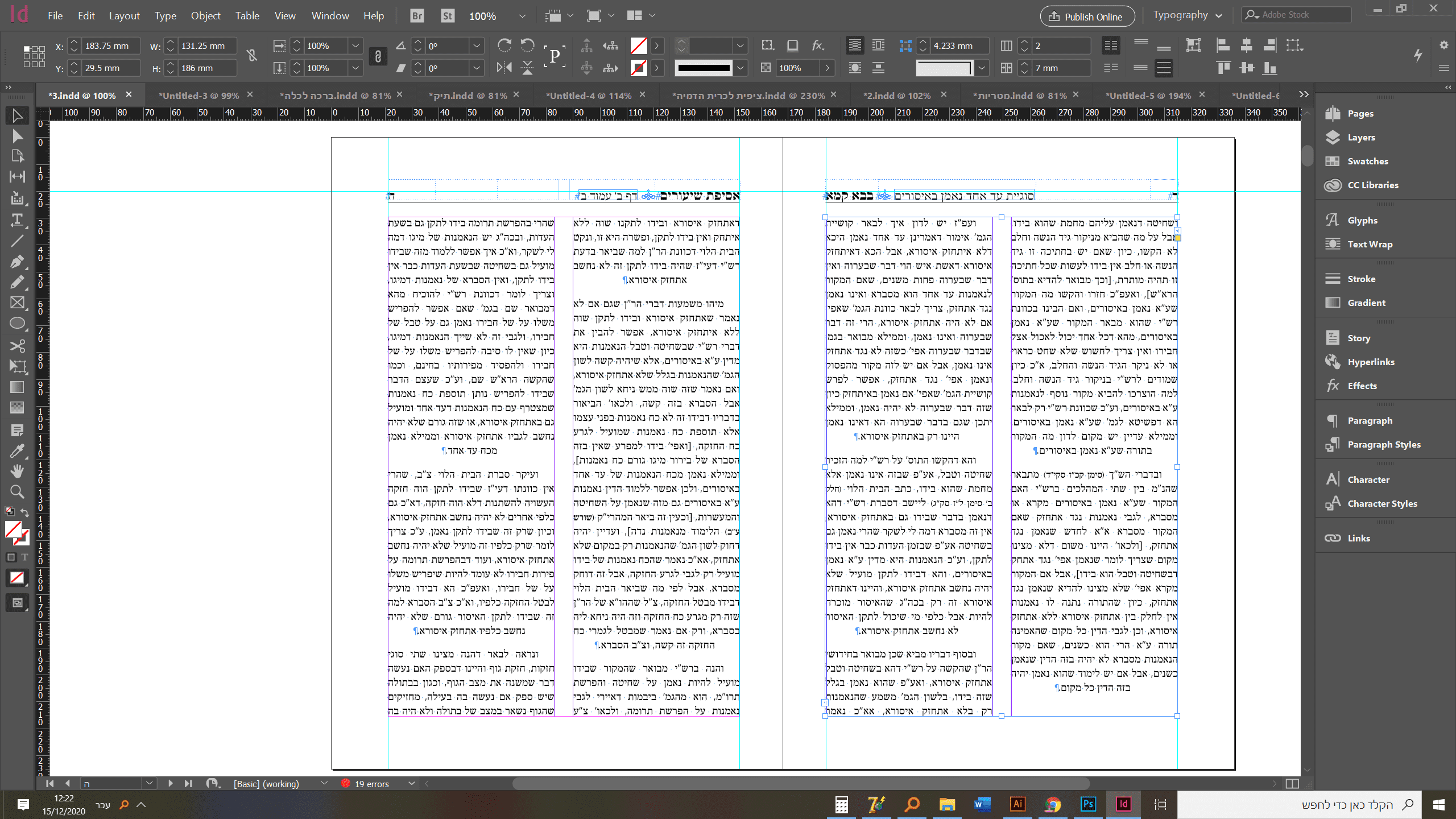Select the Pen tool

click(17, 262)
